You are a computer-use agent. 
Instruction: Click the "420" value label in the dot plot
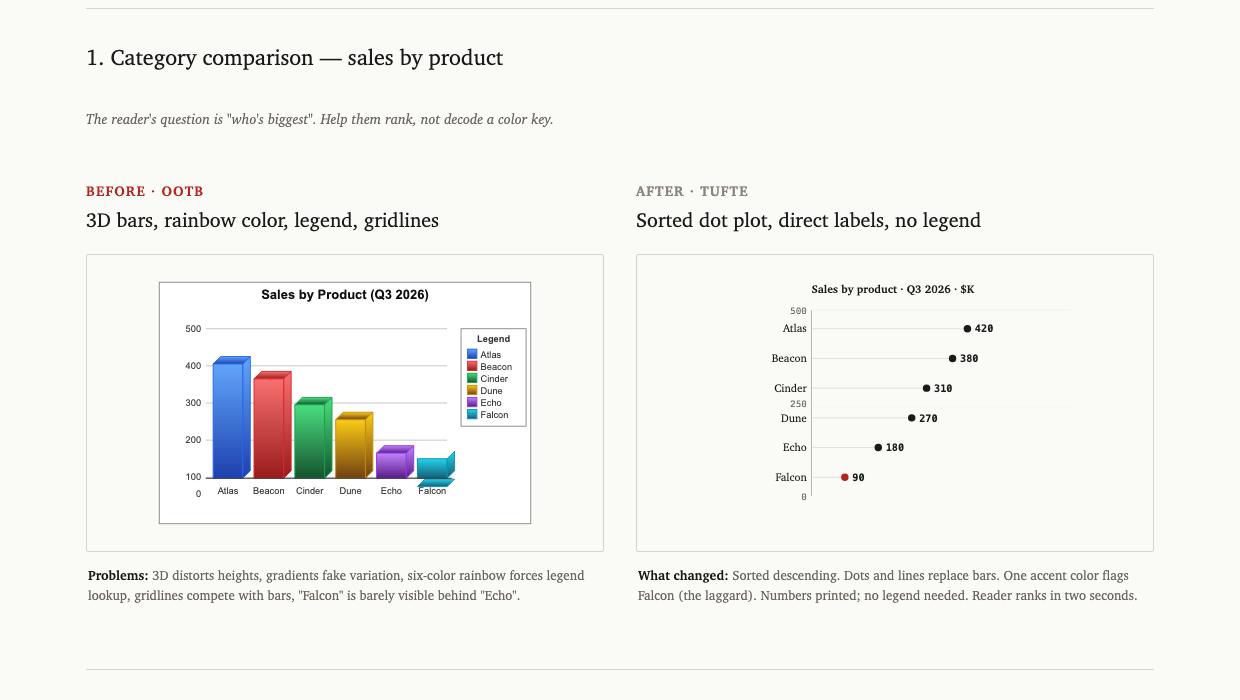pos(984,328)
